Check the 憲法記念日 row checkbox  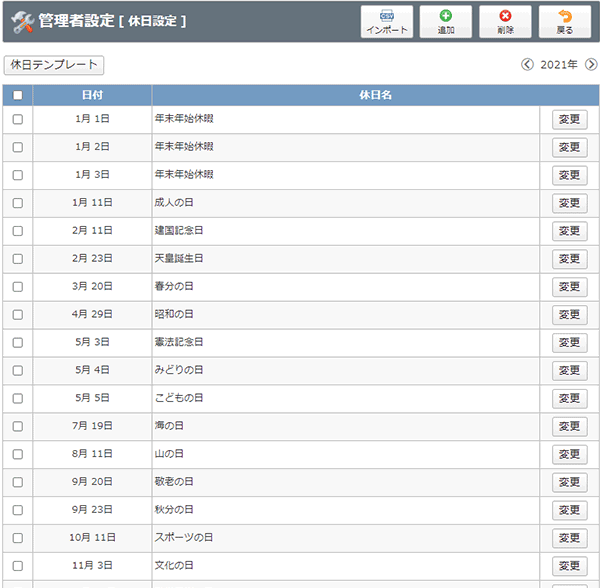tap(18, 342)
